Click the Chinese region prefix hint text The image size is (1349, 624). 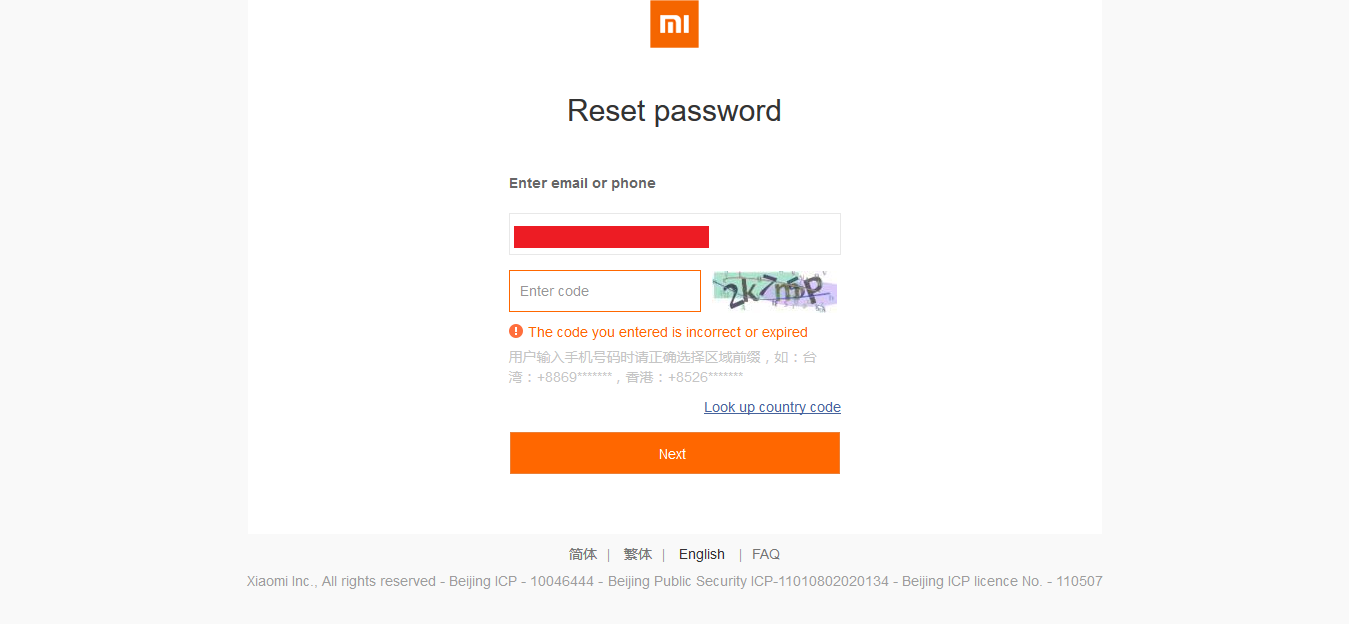coord(662,367)
